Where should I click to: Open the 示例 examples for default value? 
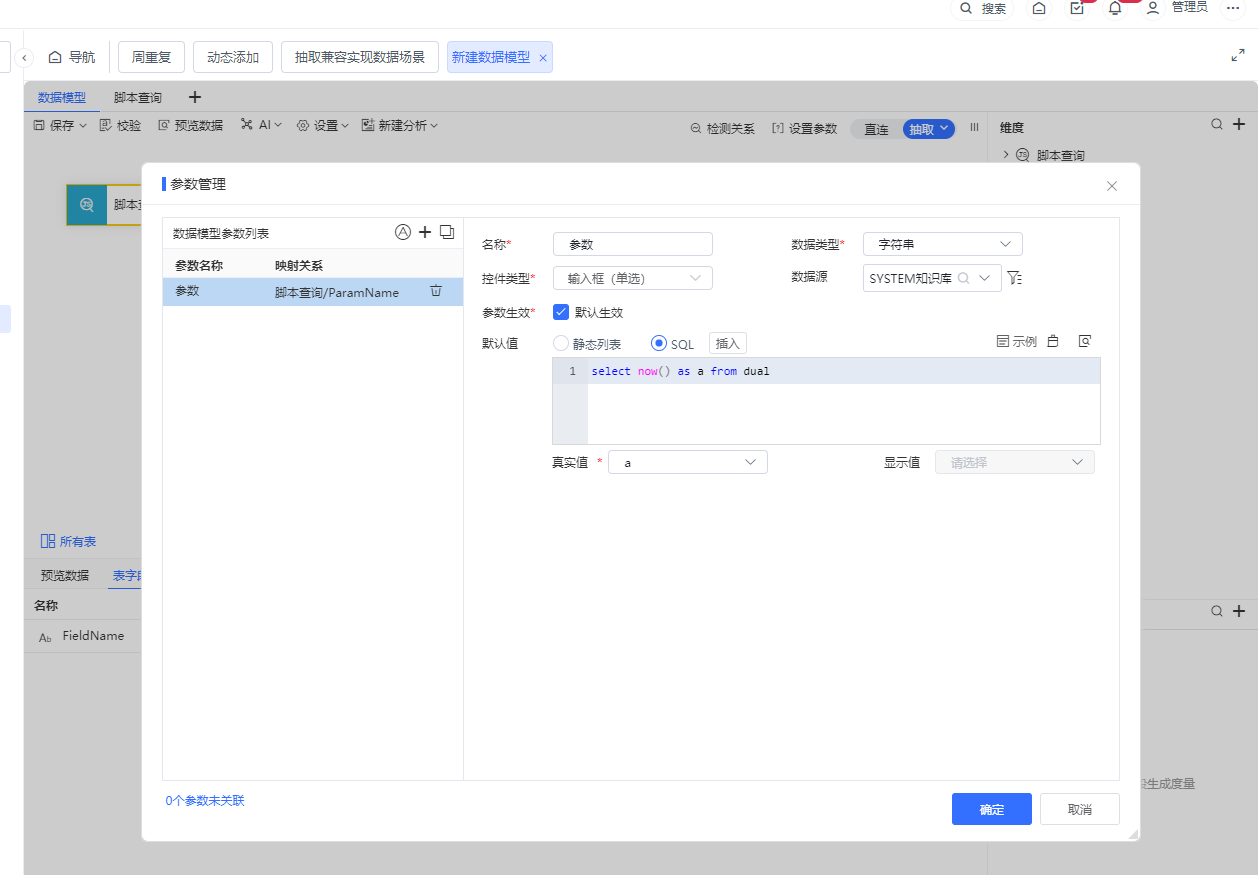point(1017,342)
